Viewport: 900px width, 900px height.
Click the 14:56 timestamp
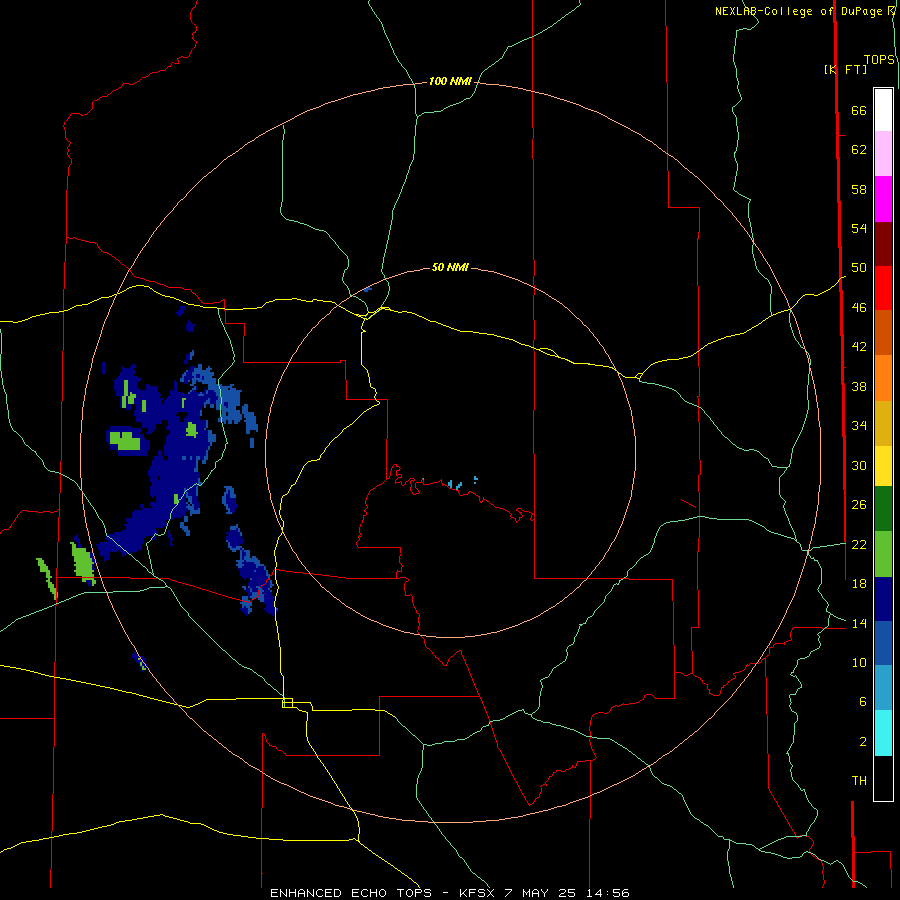pos(608,893)
